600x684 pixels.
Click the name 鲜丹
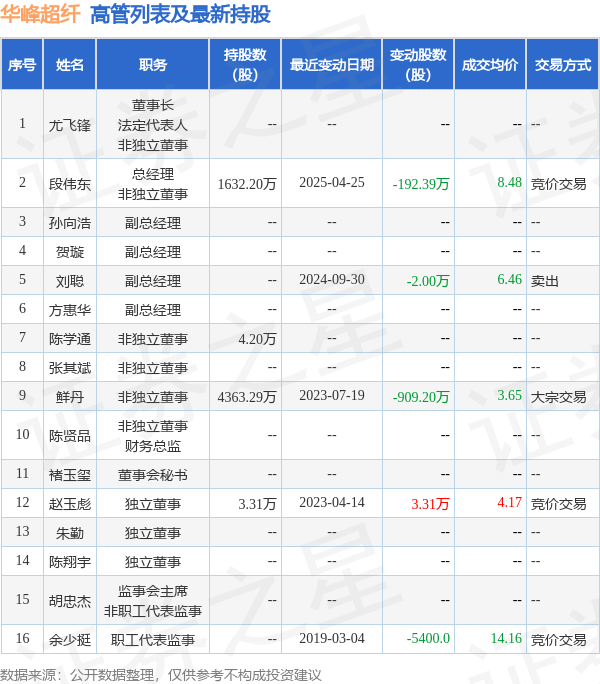click(69, 397)
